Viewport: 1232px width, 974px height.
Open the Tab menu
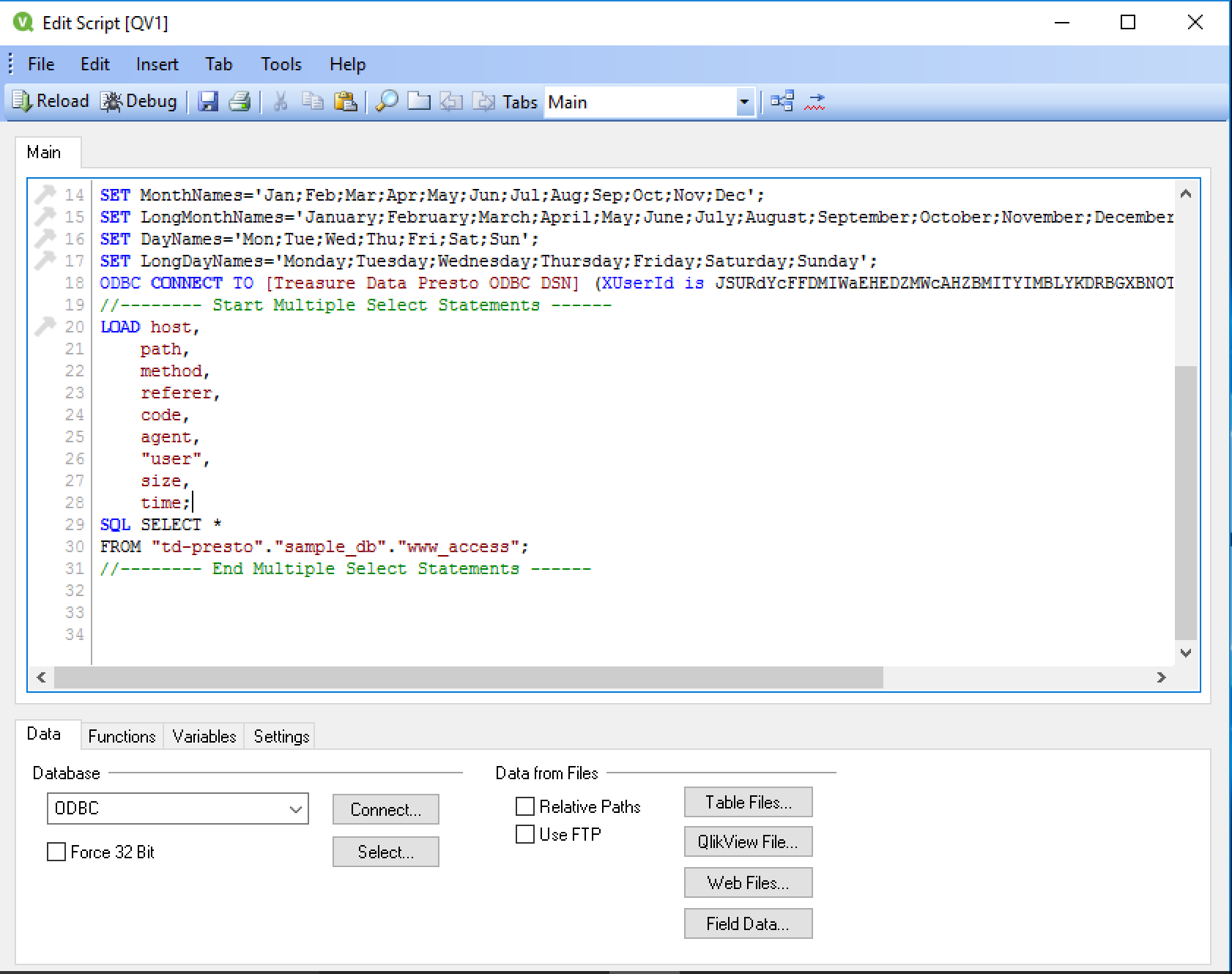pos(218,64)
